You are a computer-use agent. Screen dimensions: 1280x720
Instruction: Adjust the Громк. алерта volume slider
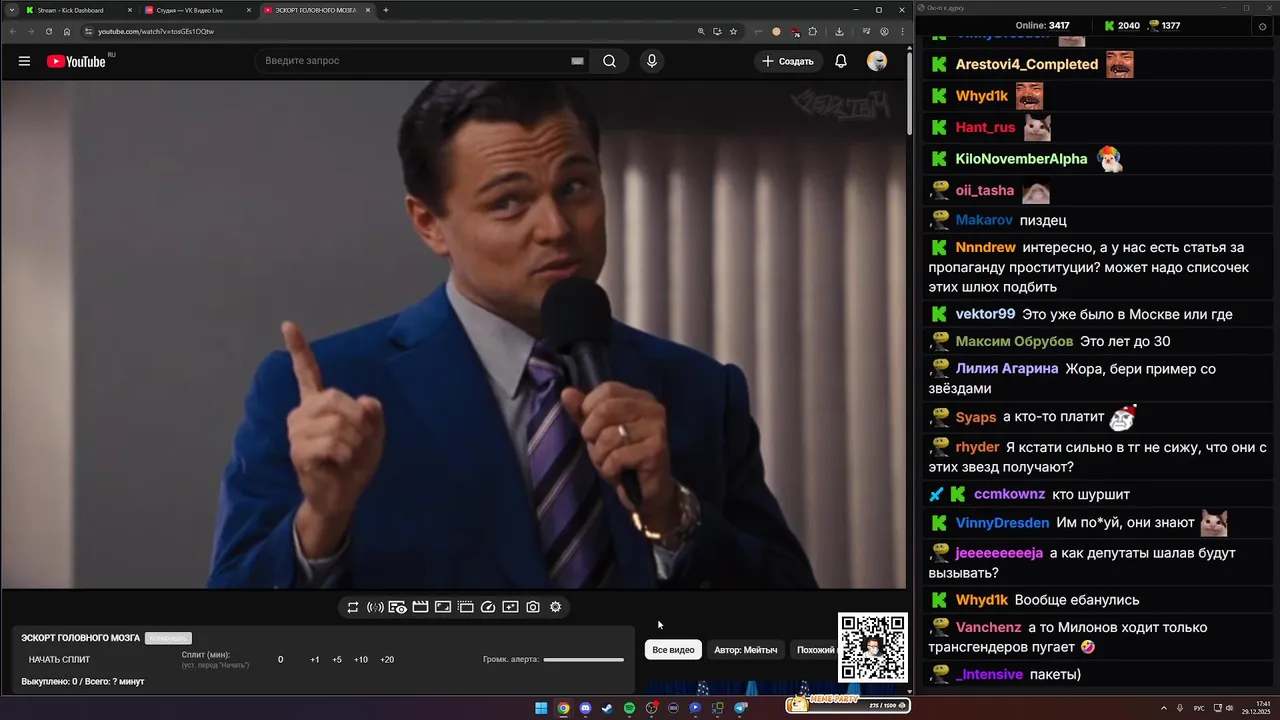point(583,660)
